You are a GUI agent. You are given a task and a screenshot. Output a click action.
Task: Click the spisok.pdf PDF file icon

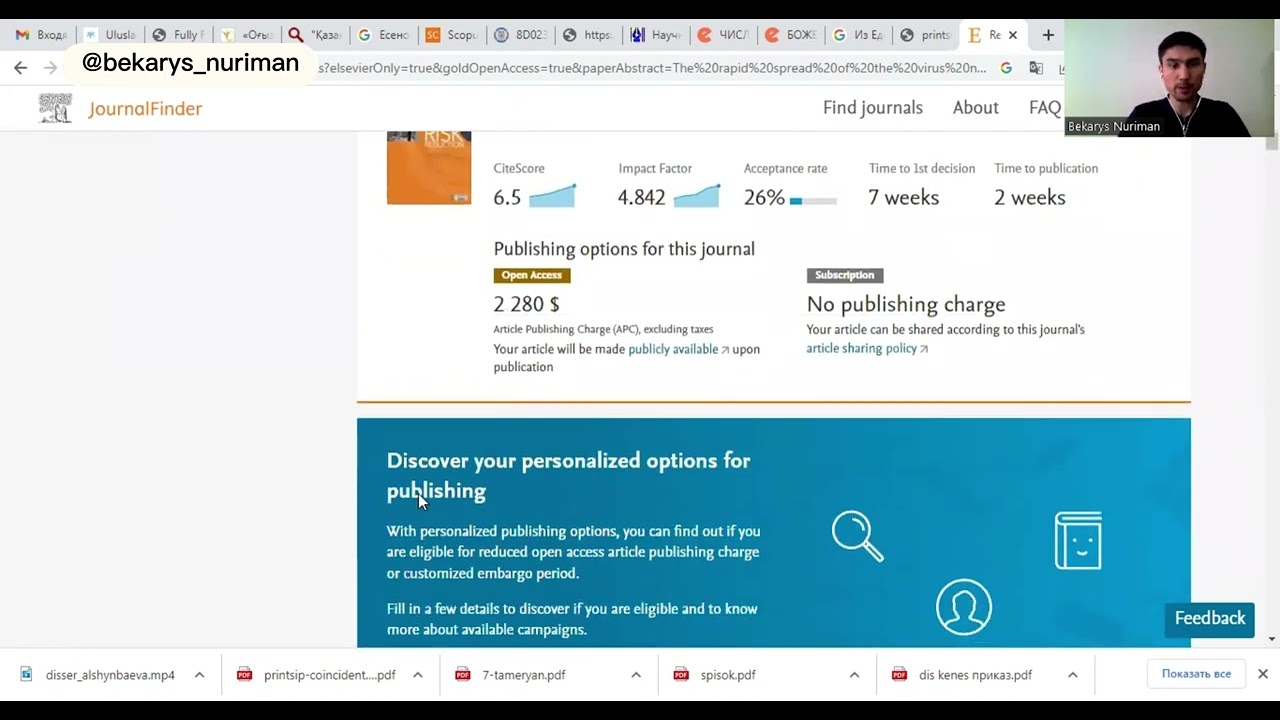681,674
